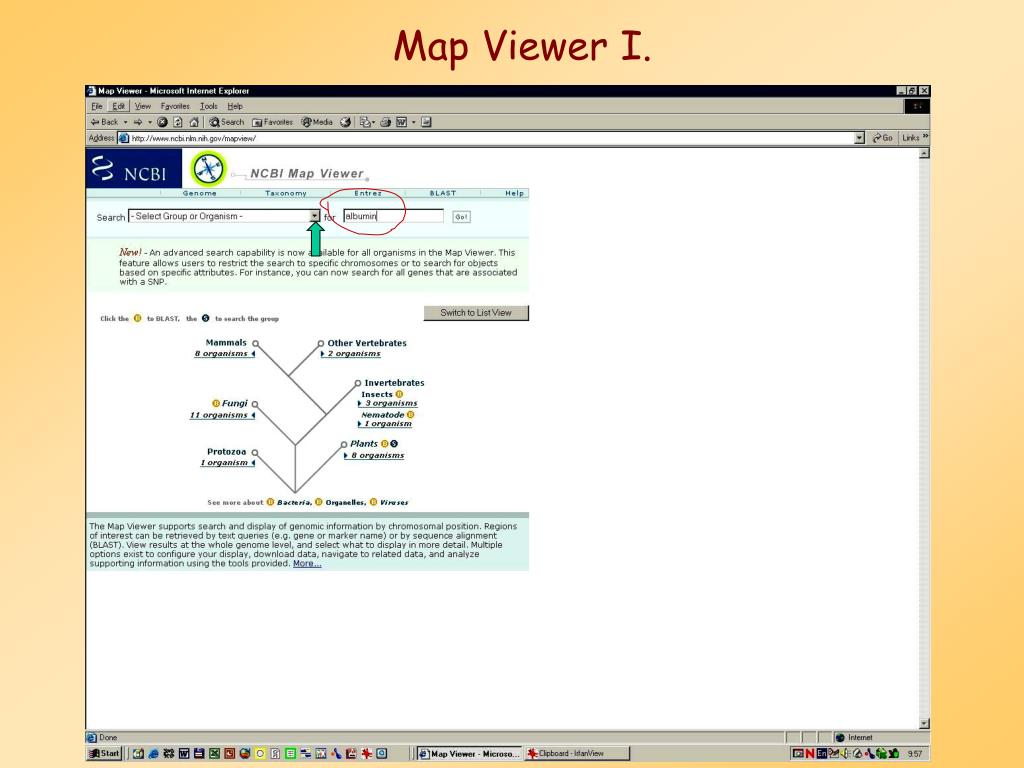Click the BLAST icon next to Nematode
Screen dimensions: 1024x768
click(411, 414)
